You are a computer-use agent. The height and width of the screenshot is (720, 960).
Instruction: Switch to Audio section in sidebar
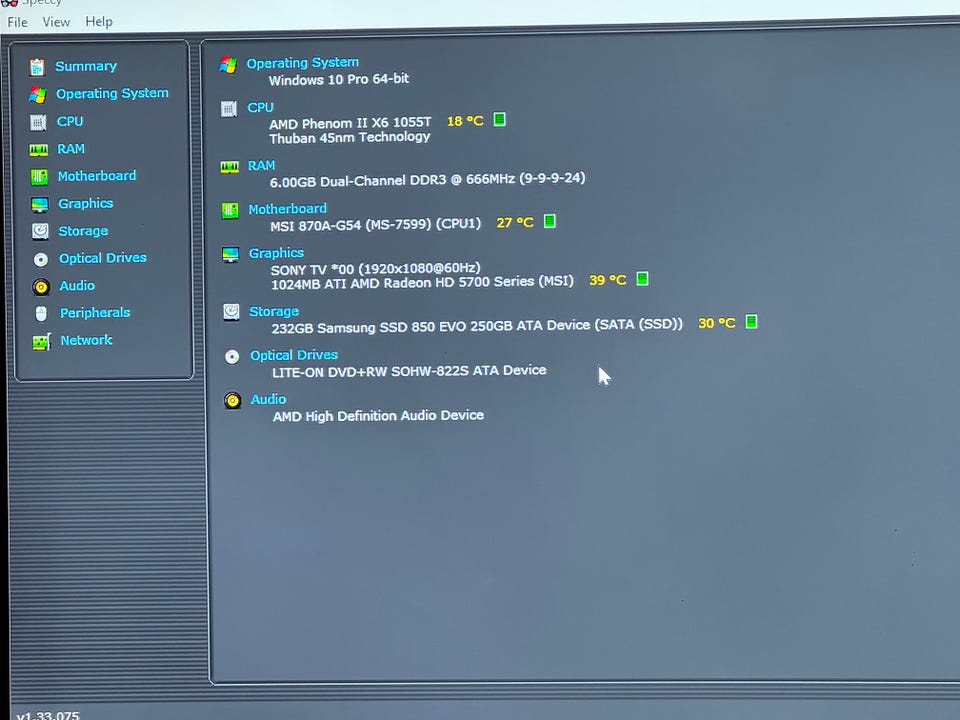click(x=77, y=285)
